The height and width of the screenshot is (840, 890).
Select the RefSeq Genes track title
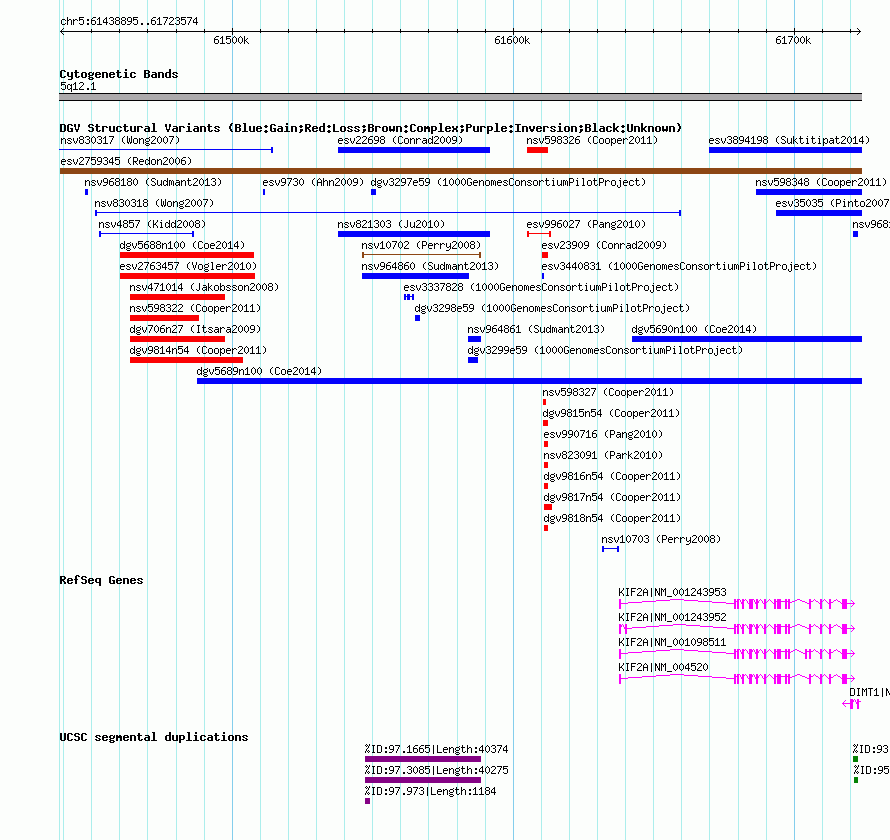[x=101, y=580]
